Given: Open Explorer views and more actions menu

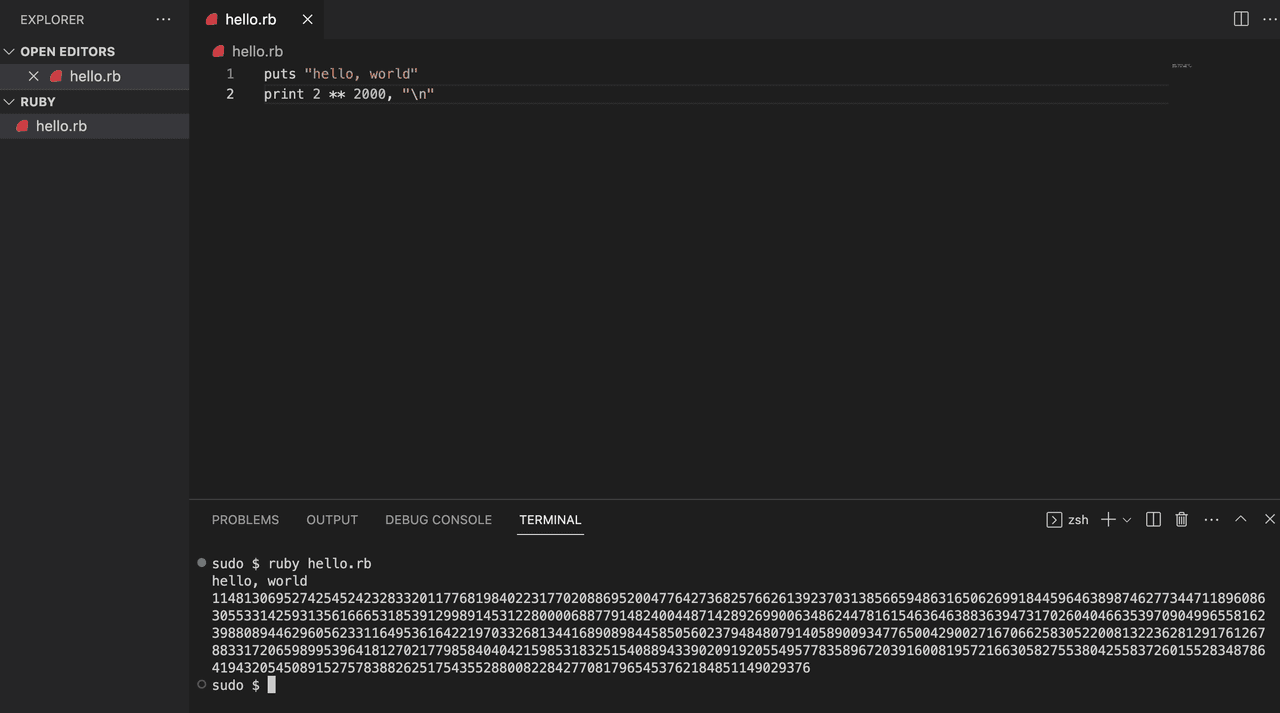Looking at the screenshot, I should pyautogui.click(x=163, y=19).
